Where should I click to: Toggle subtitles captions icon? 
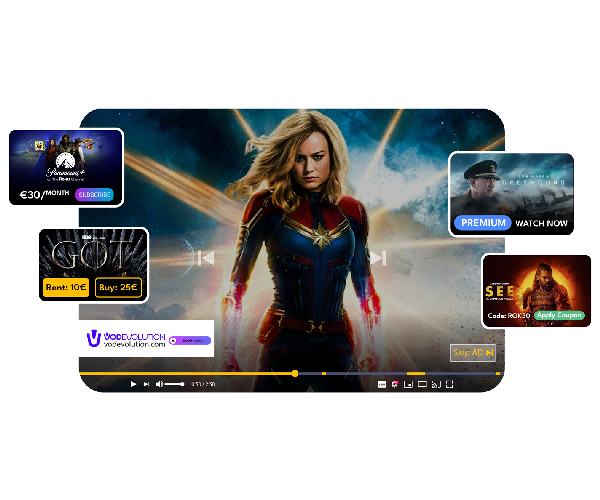pos(382,384)
